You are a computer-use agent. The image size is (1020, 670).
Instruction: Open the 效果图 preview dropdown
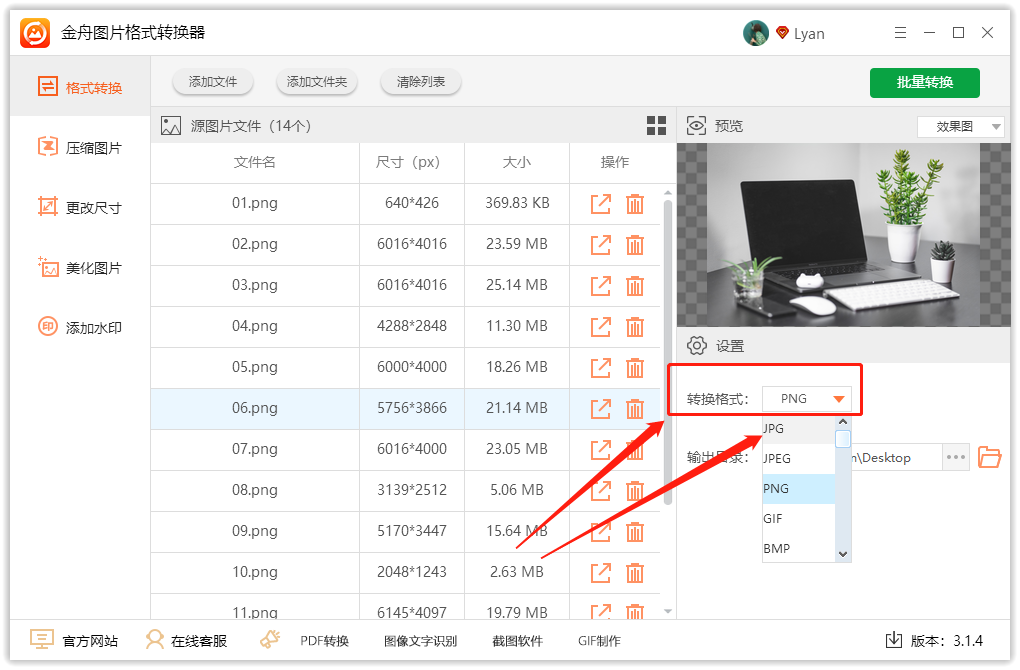pos(961,126)
